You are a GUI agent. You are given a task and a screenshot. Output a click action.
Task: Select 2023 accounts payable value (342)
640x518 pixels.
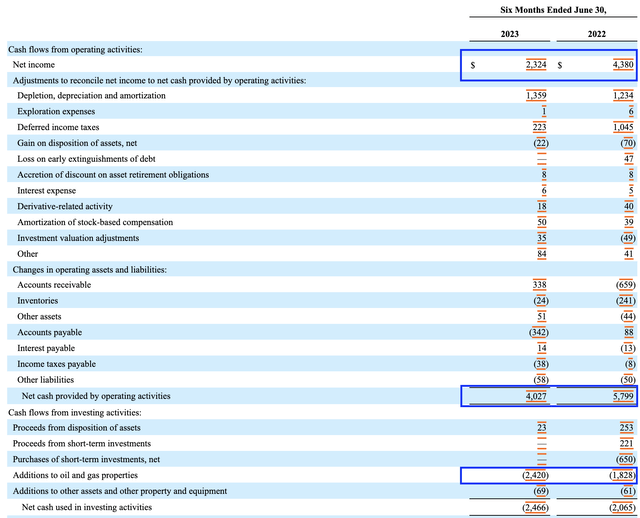(539, 332)
